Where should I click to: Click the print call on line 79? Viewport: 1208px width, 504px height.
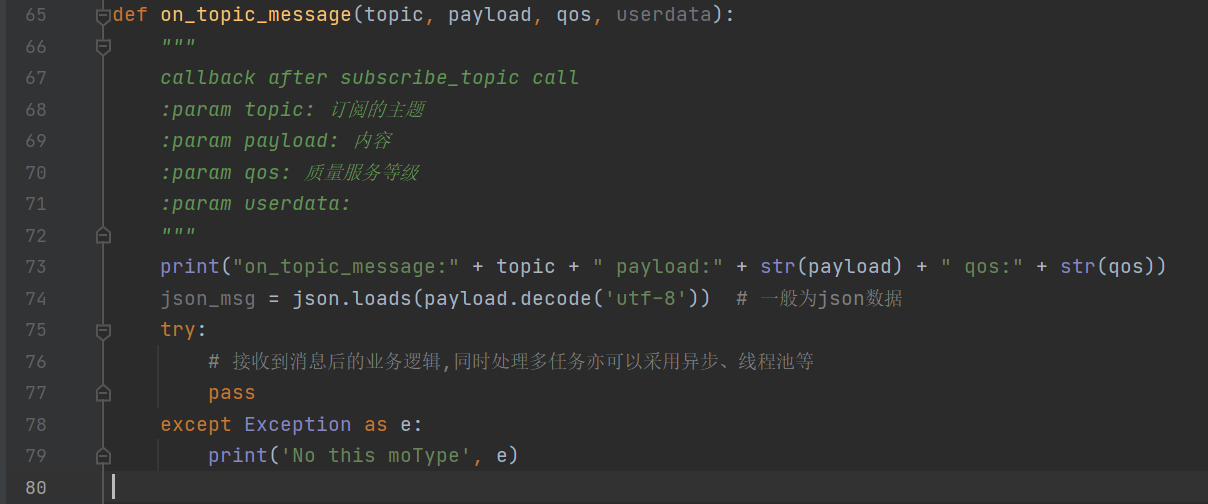tap(238, 456)
